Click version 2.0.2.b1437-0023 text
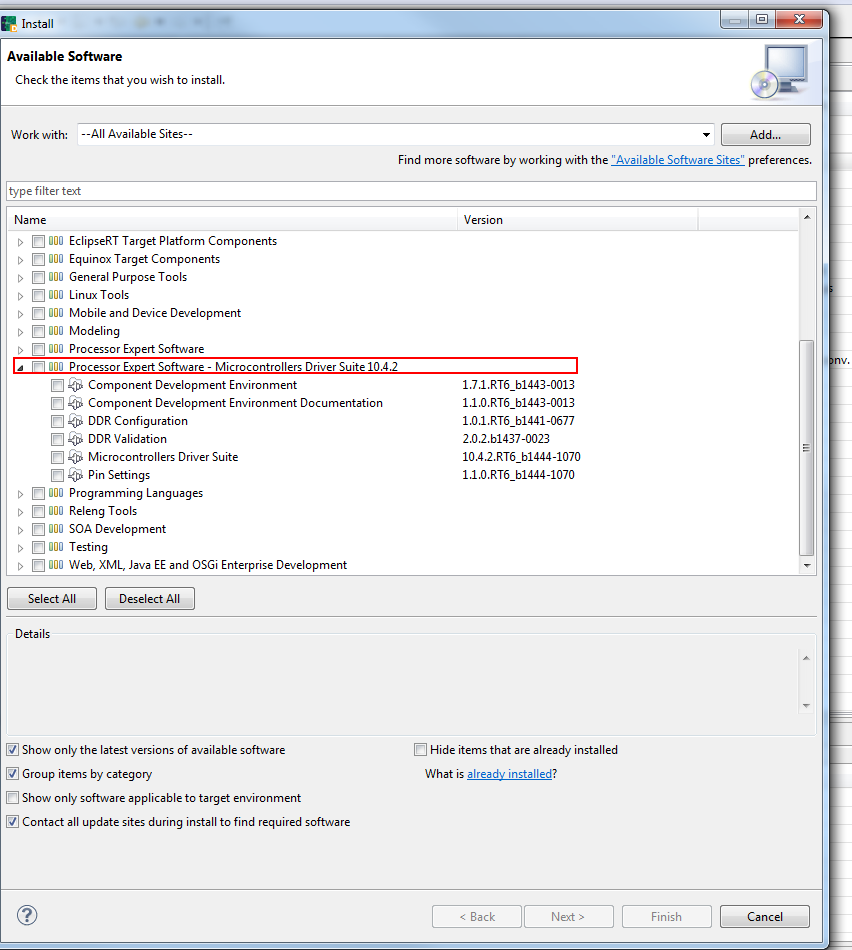The image size is (852, 950). pos(506,439)
